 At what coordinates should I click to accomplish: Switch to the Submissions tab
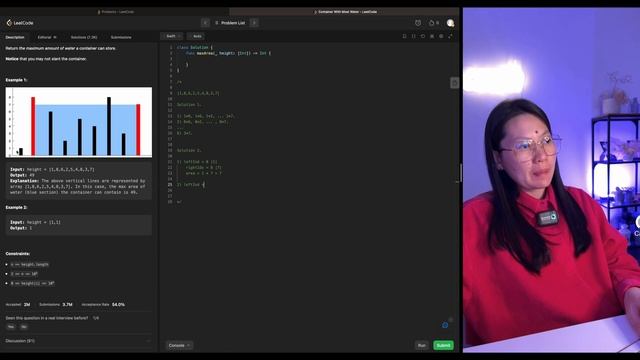(121, 37)
